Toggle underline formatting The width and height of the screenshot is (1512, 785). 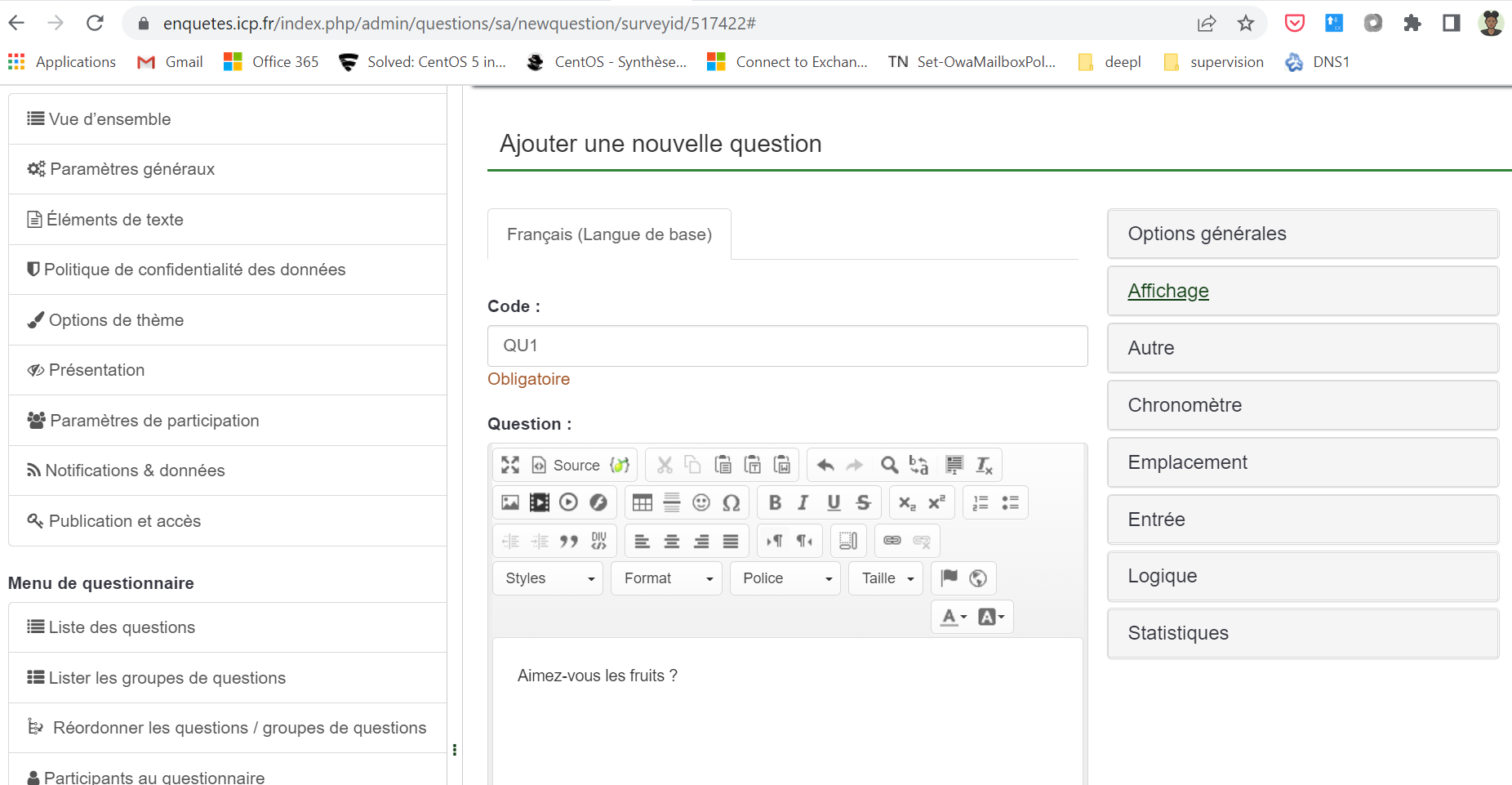pos(834,502)
